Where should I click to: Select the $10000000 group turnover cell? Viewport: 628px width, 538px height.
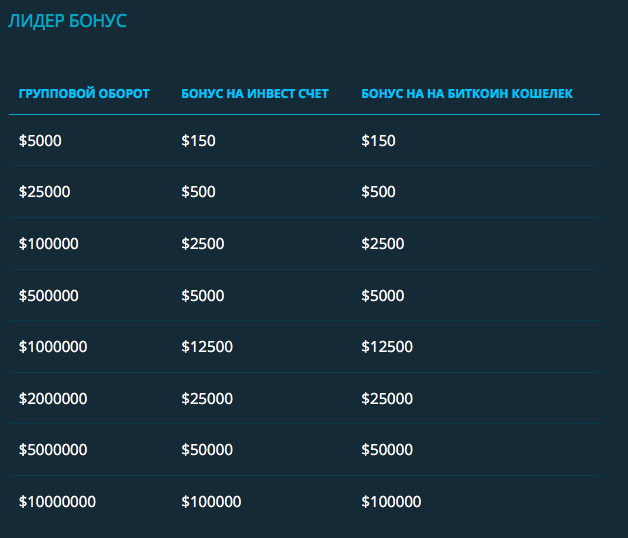(x=57, y=502)
